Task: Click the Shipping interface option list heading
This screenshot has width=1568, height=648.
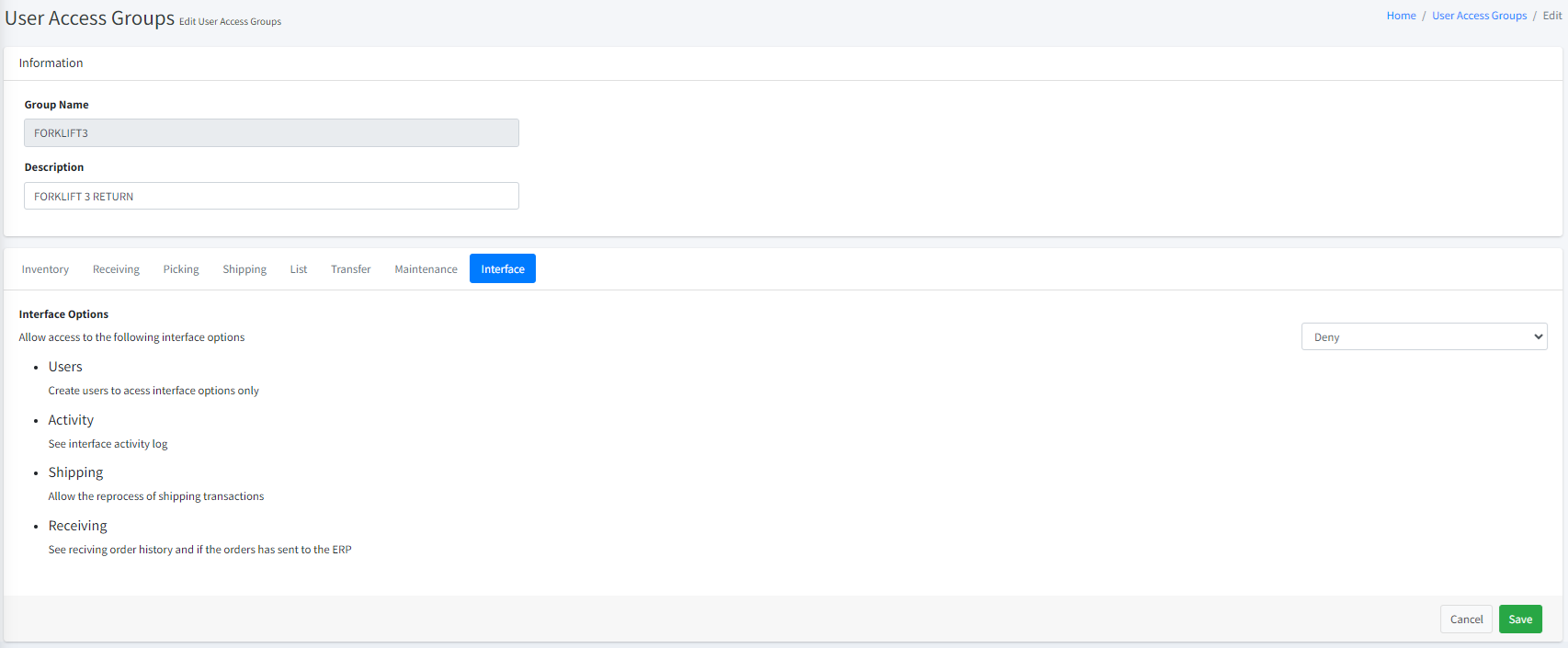Action: point(75,472)
